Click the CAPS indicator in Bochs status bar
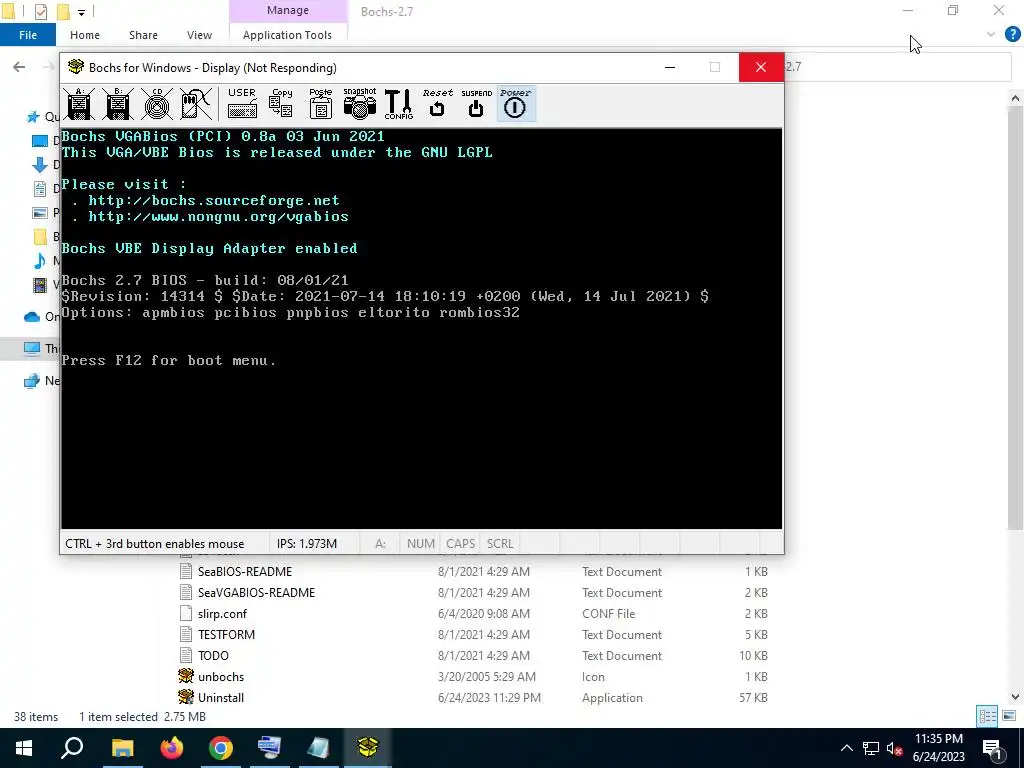The height and width of the screenshot is (768, 1024). pos(460,543)
